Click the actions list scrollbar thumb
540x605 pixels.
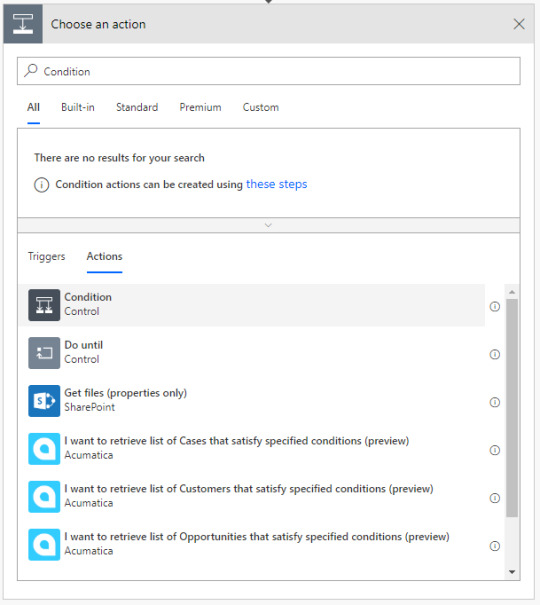512,407
